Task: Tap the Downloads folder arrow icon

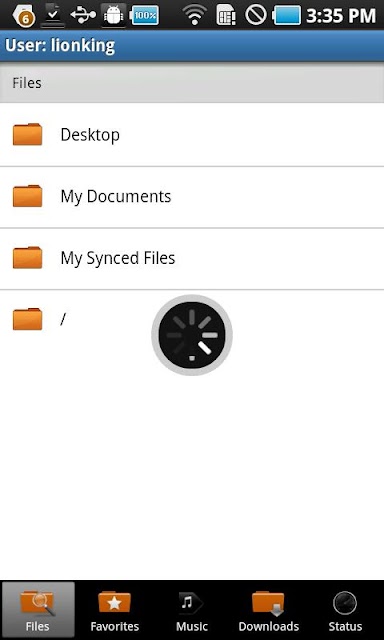Action: 269,602
